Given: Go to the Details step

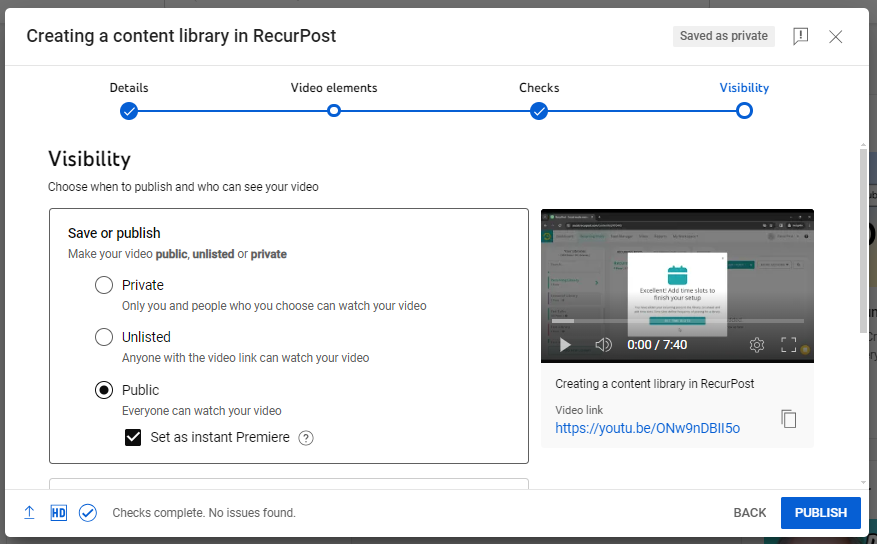Looking at the screenshot, I should click(x=129, y=111).
